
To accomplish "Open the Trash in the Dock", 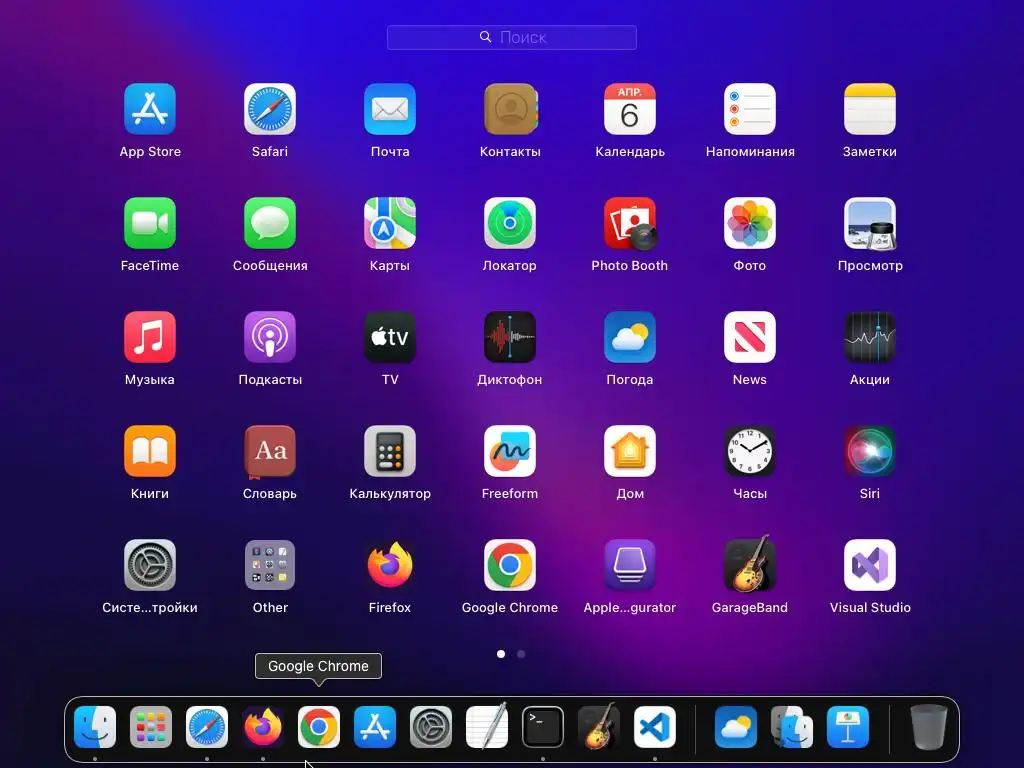I will tap(929, 727).
